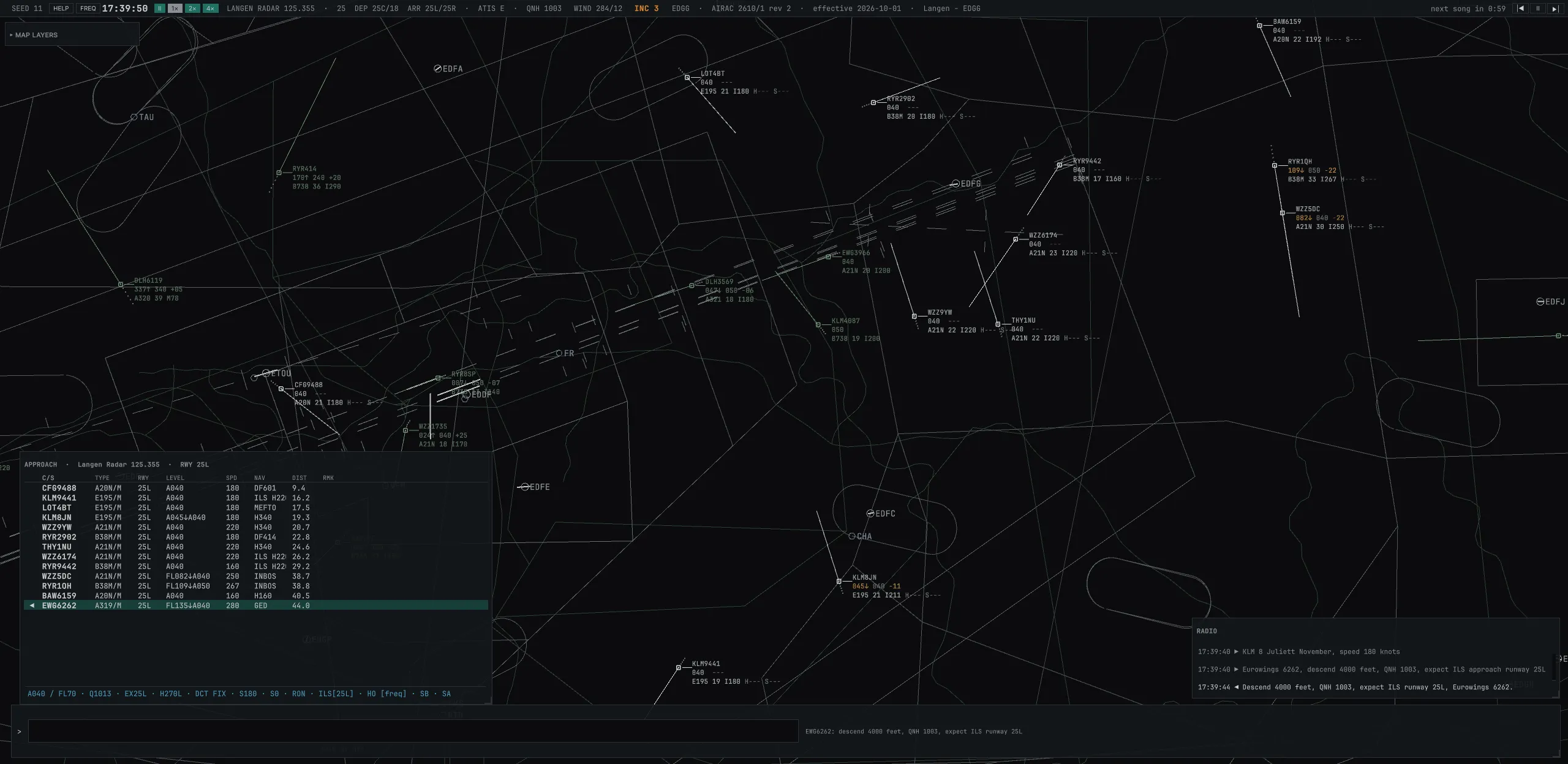Pause the music playback
Viewport: 1568px width, 764px height.
click(x=1538, y=9)
